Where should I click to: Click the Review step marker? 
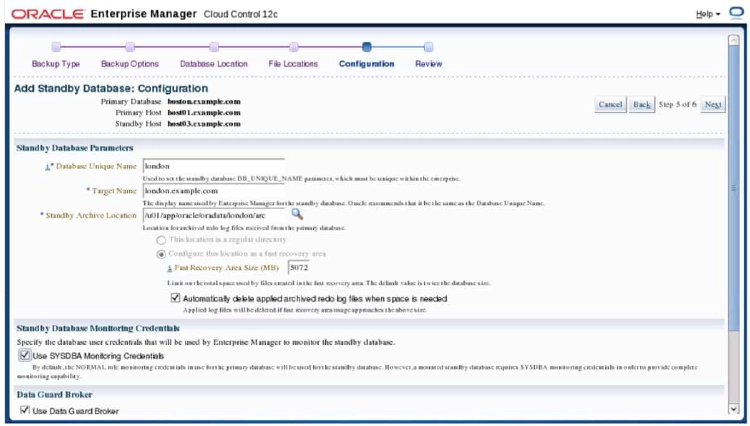(x=429, y=47)
